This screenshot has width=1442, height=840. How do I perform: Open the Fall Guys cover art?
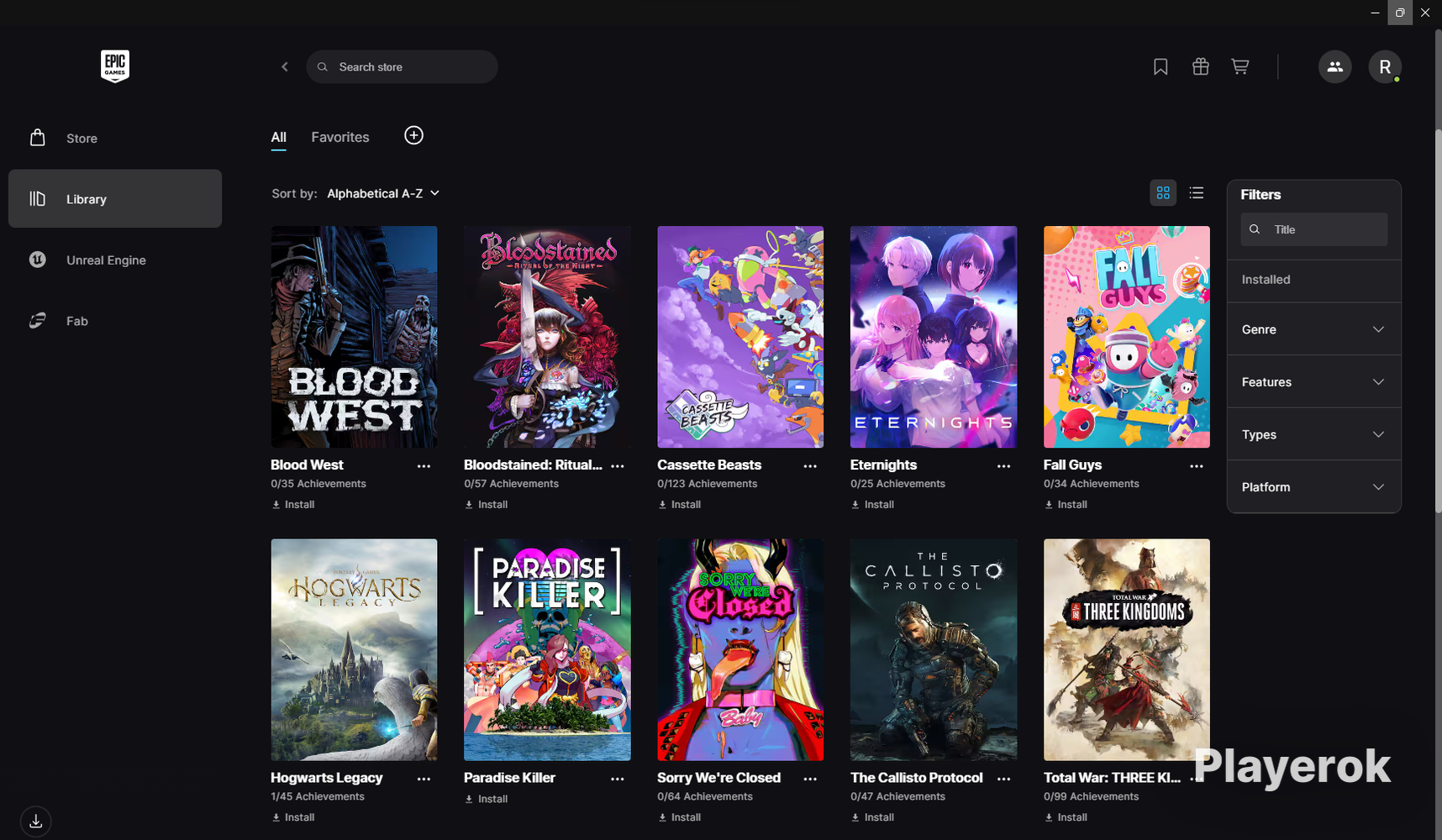[1127, 337]
